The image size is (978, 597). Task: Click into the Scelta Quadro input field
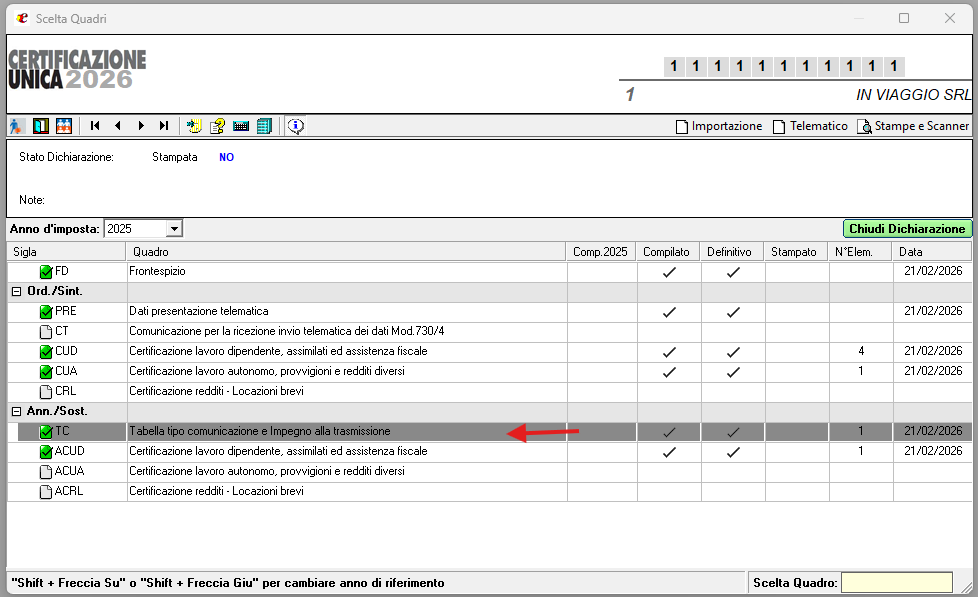896,583
